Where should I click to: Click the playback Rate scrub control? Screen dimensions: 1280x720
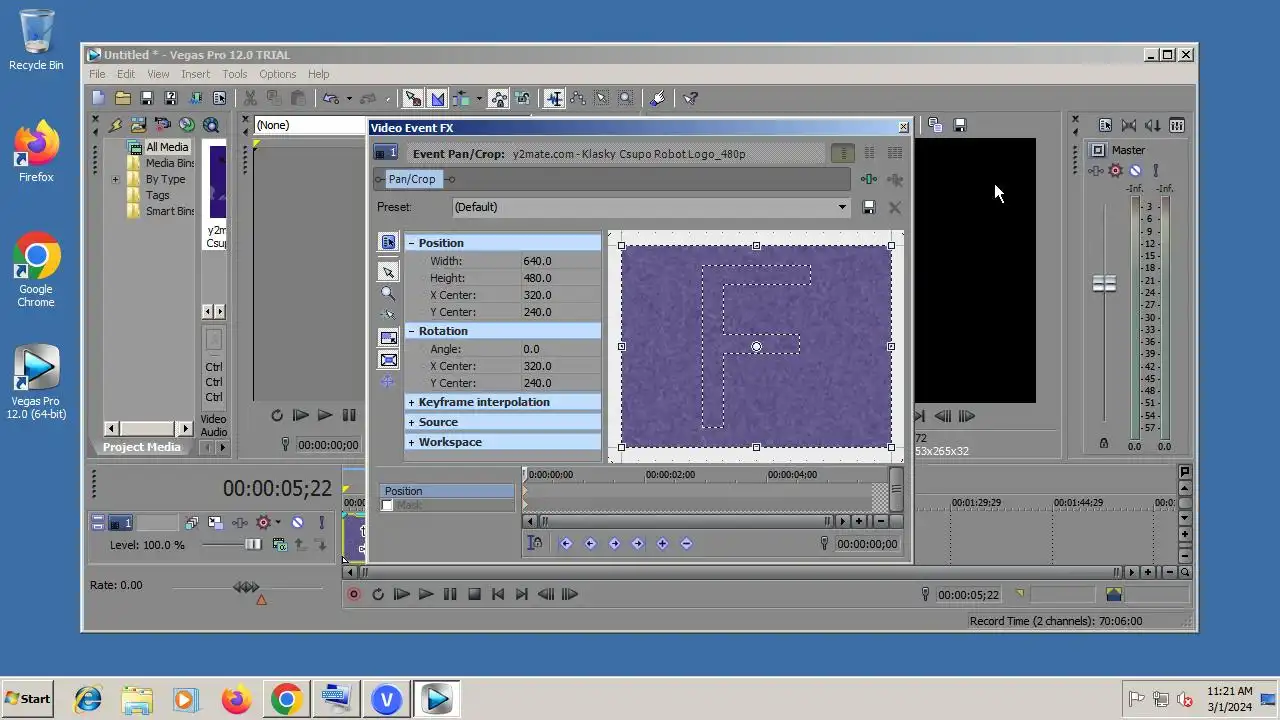pos(246,587)
